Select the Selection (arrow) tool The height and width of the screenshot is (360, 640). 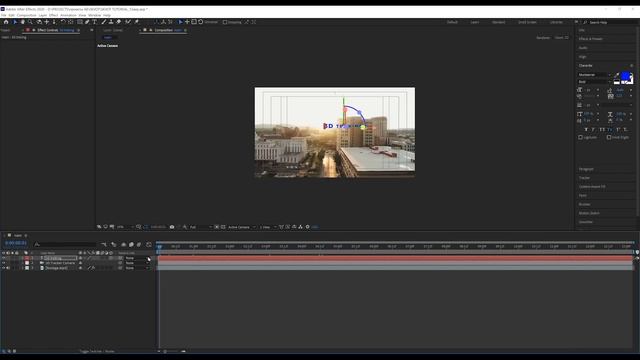pos(15,22)
